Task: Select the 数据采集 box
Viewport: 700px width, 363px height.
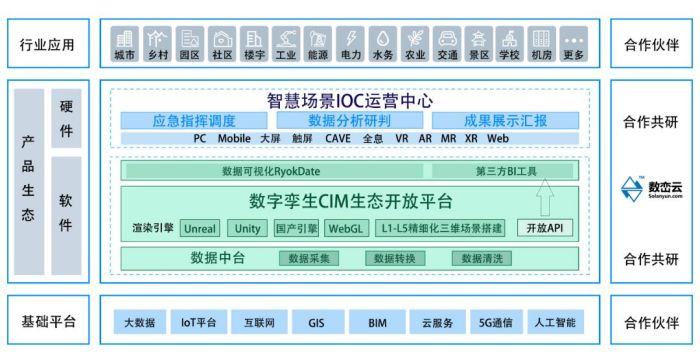Action: [x=308, y=258]
